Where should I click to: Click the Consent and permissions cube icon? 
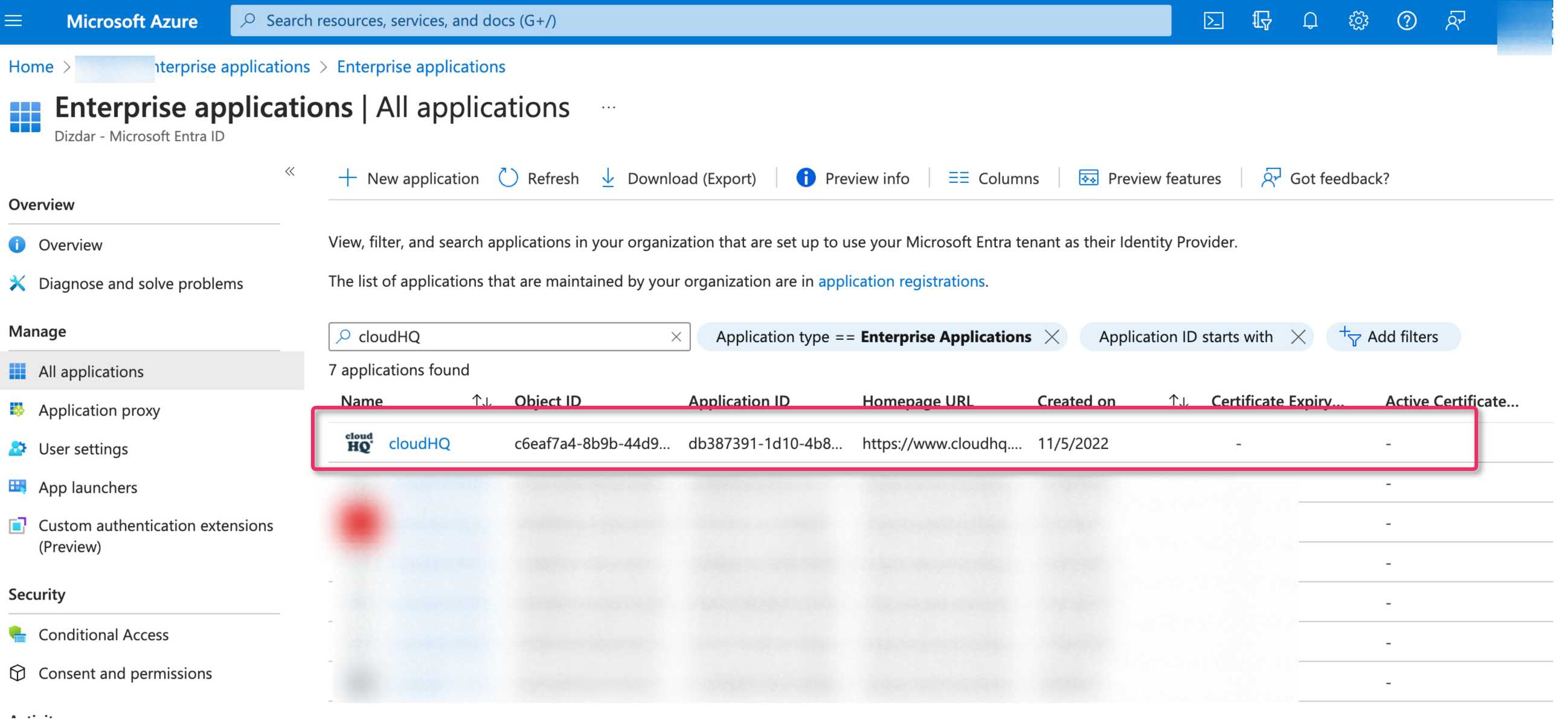[x=17, y=673]
